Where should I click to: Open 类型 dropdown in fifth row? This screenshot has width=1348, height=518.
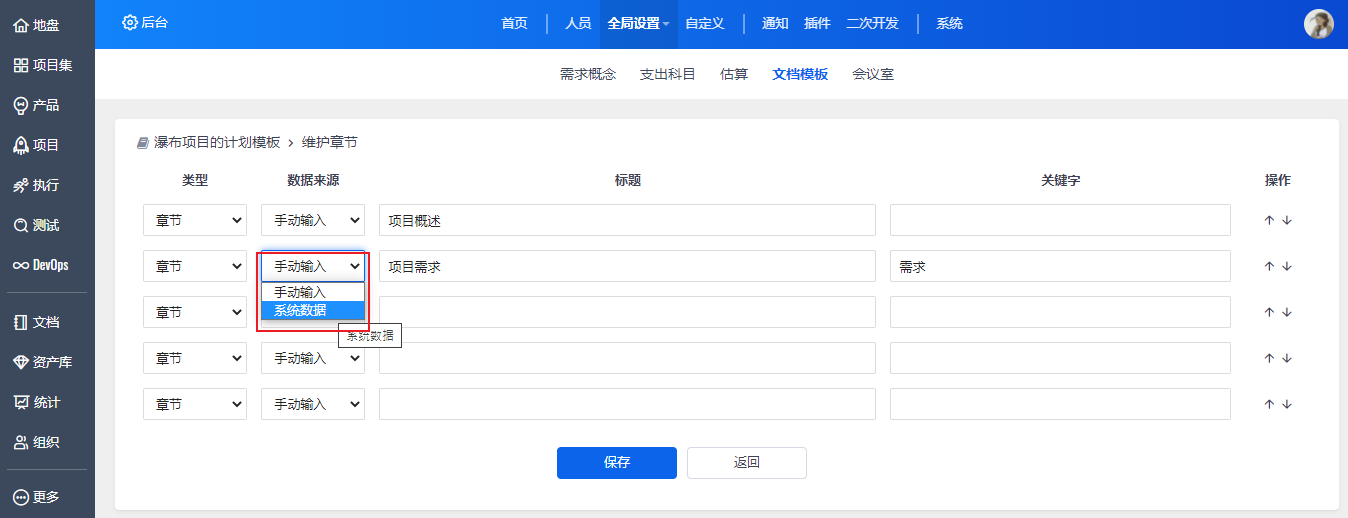[x=195, y=404]
